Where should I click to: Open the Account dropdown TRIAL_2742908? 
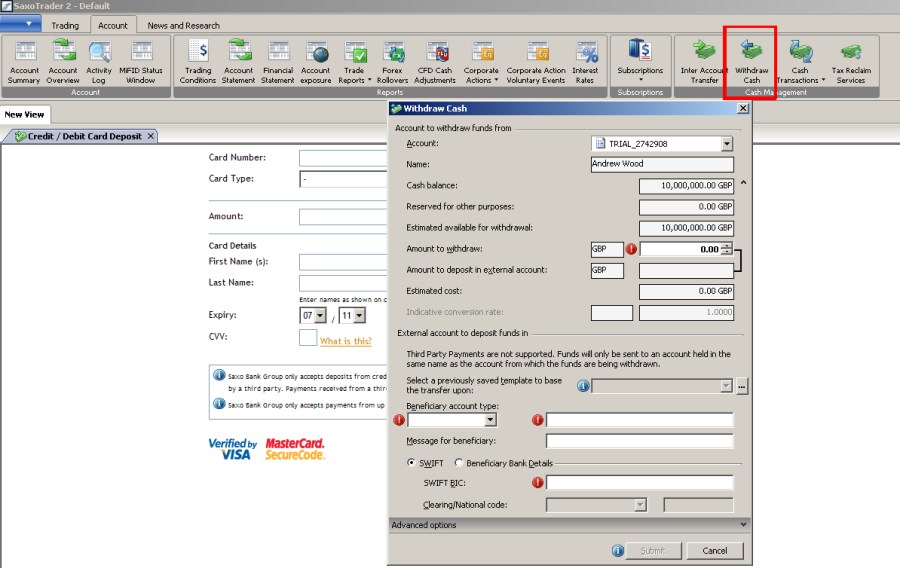click(x=727, y=143)
